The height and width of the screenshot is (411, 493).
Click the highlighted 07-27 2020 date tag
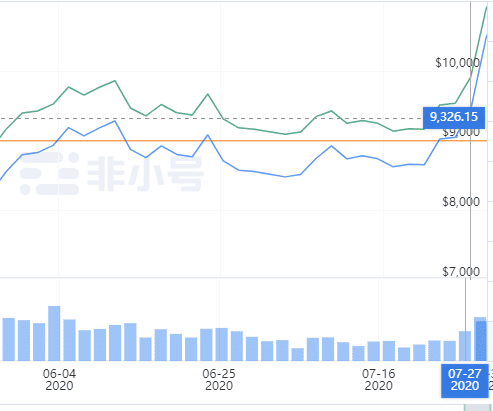(465, 380)
